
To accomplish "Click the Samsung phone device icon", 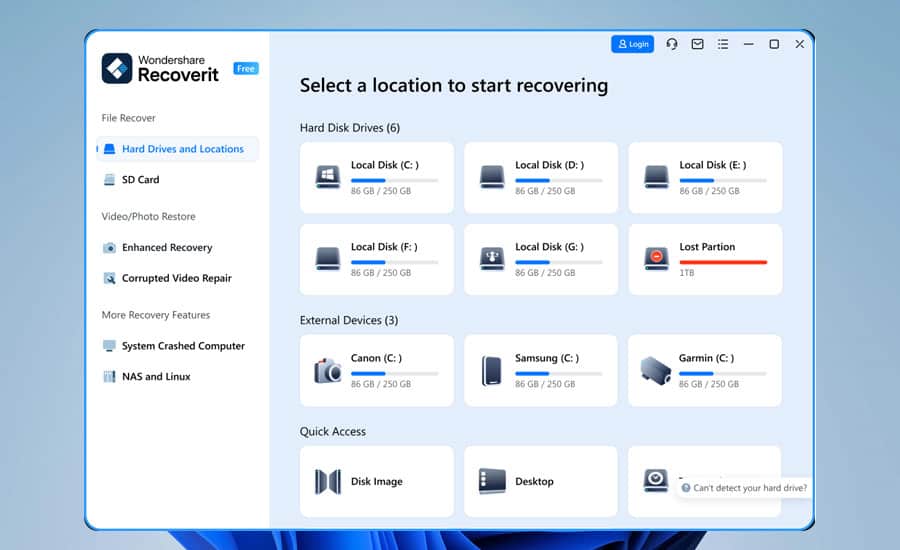I will (492, 370).
